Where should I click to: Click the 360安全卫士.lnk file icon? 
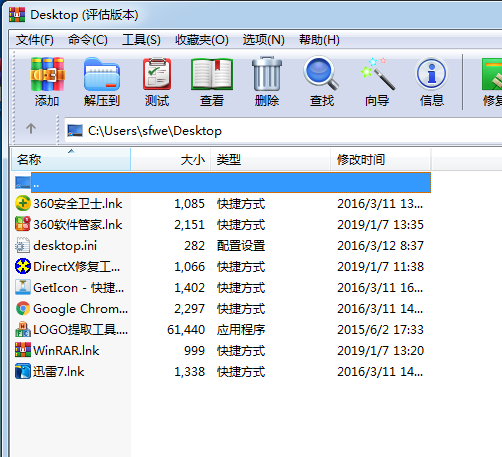pos(23,203)
